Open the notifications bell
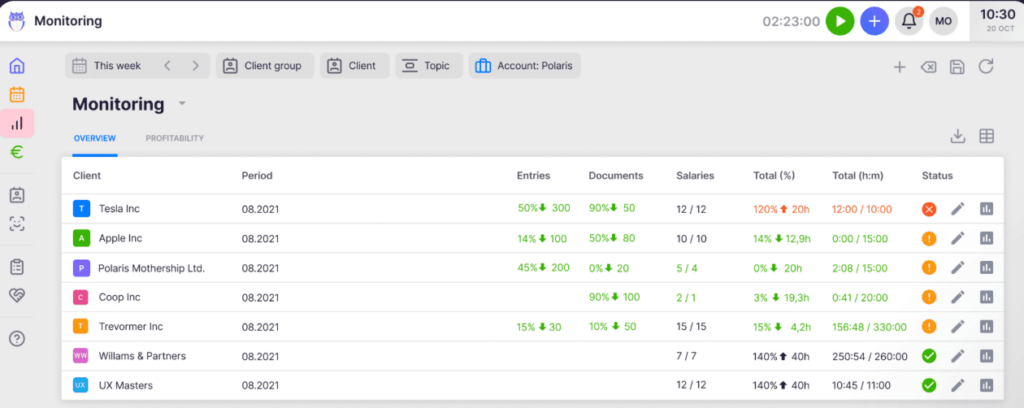Image resolution: width=1024 pixels, height=408 pixels. 909,21
